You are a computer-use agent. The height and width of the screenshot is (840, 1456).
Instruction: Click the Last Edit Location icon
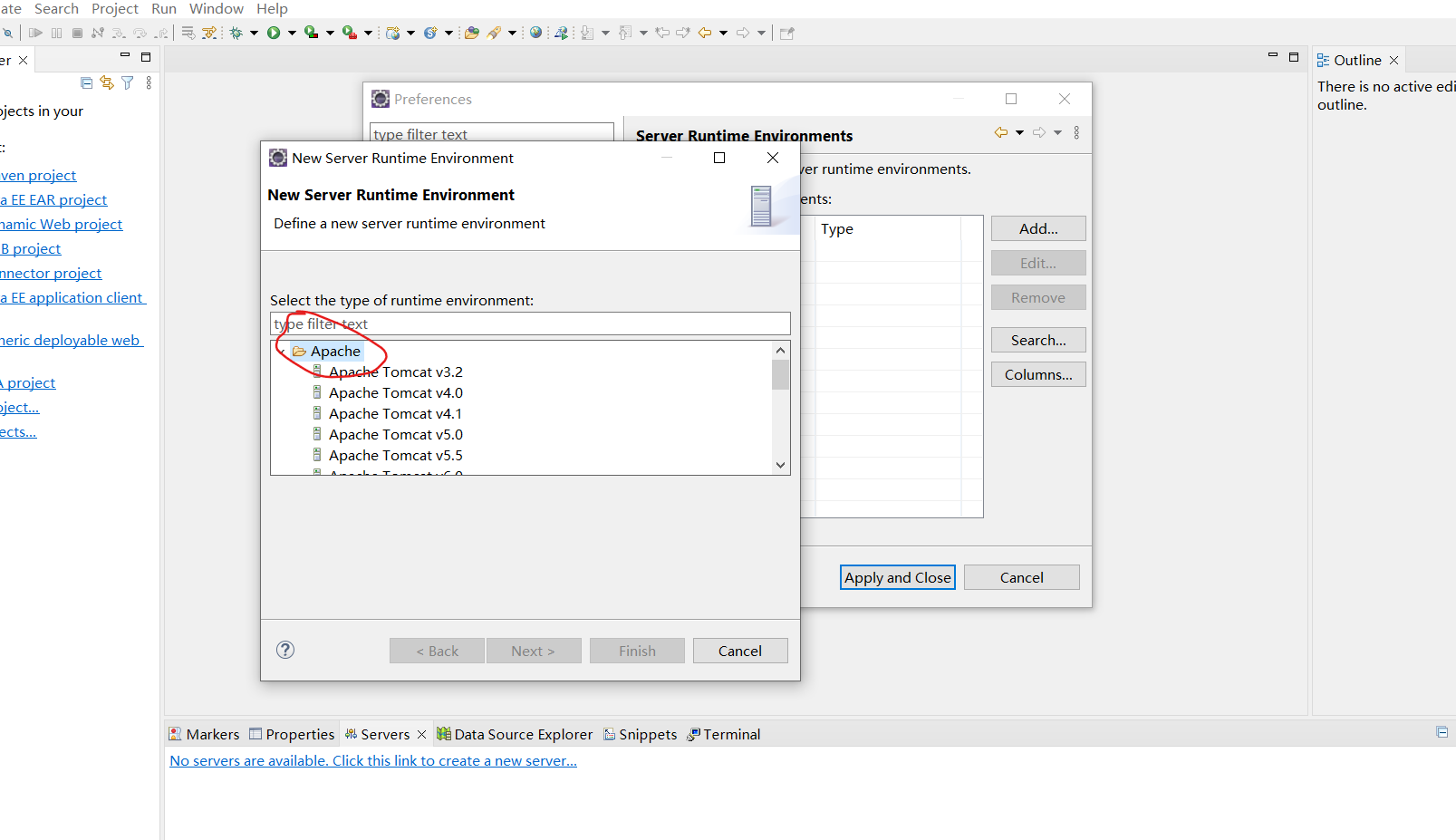coord(662,33)
